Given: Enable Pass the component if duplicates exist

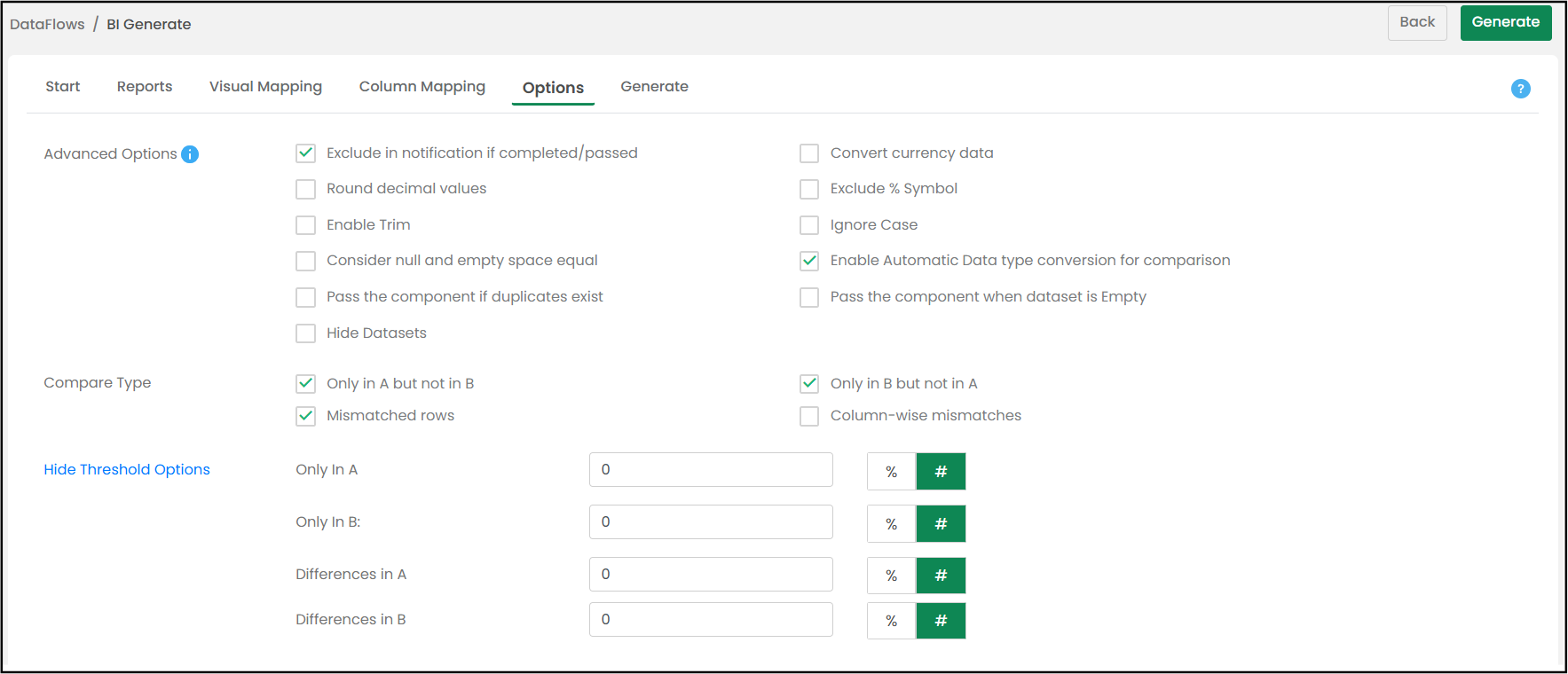Looking at the screenshot, I should 306,297.
